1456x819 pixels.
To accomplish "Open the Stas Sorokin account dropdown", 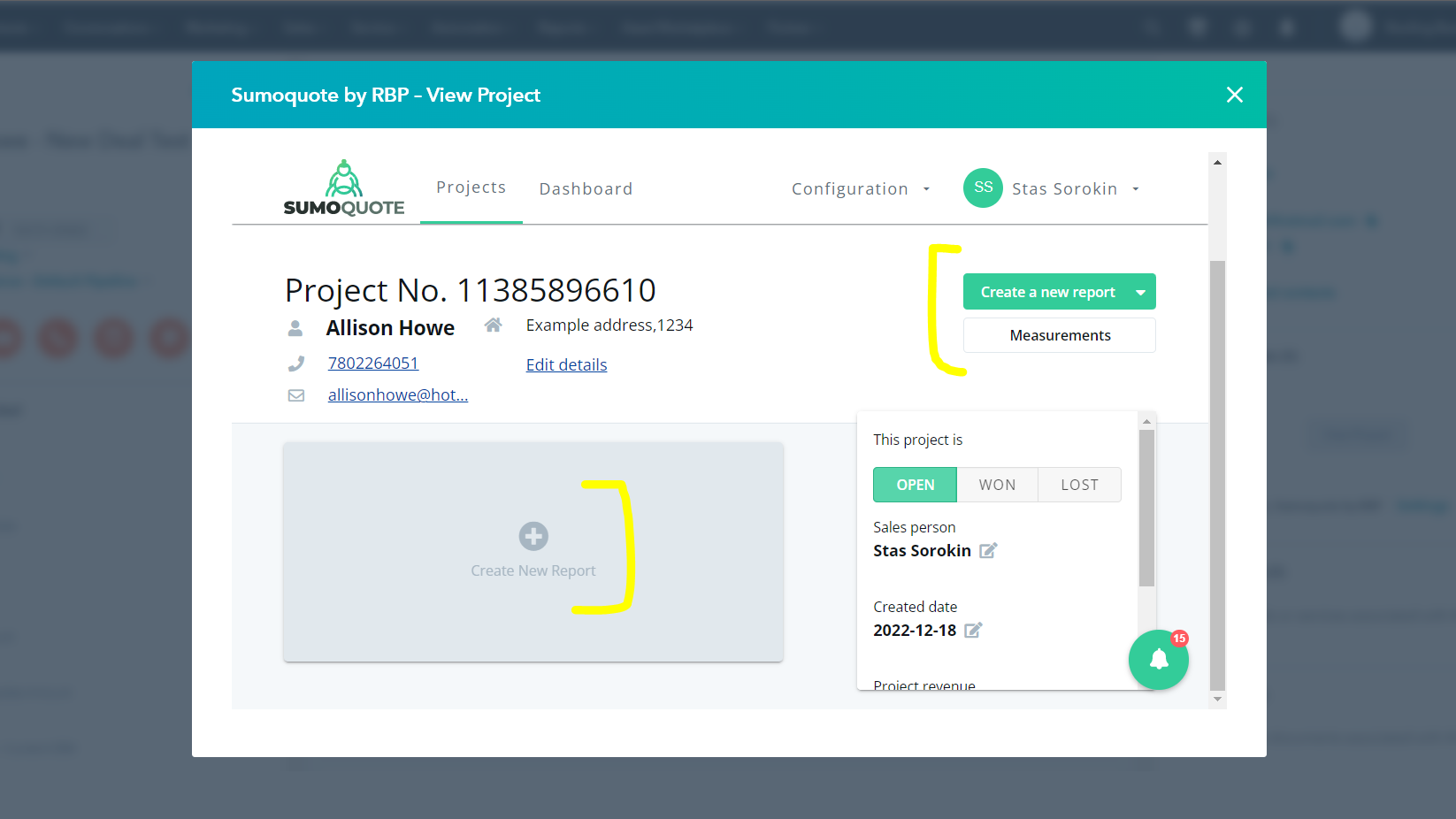I will [1074, 189].
